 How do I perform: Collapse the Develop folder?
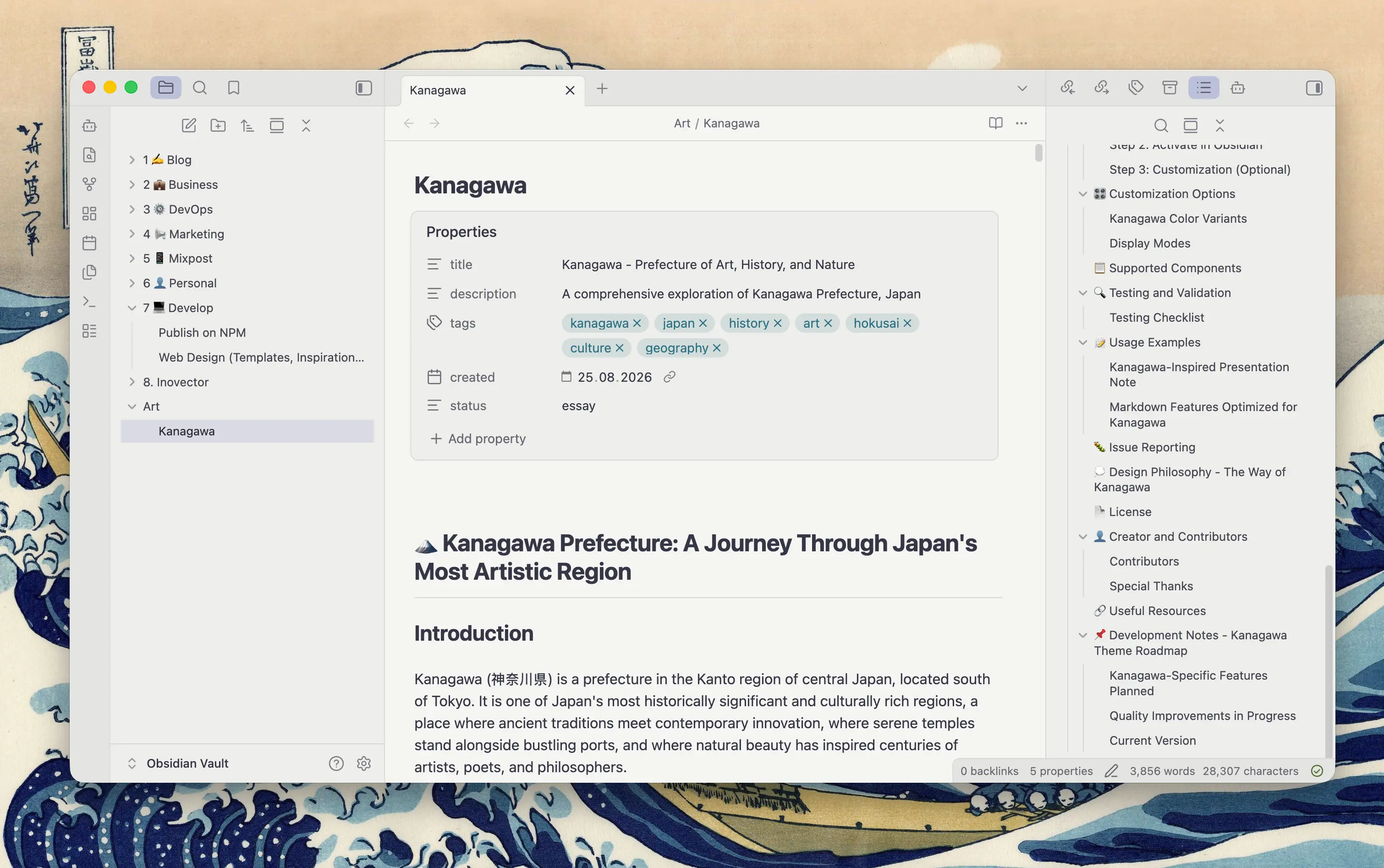pos(132,308)
